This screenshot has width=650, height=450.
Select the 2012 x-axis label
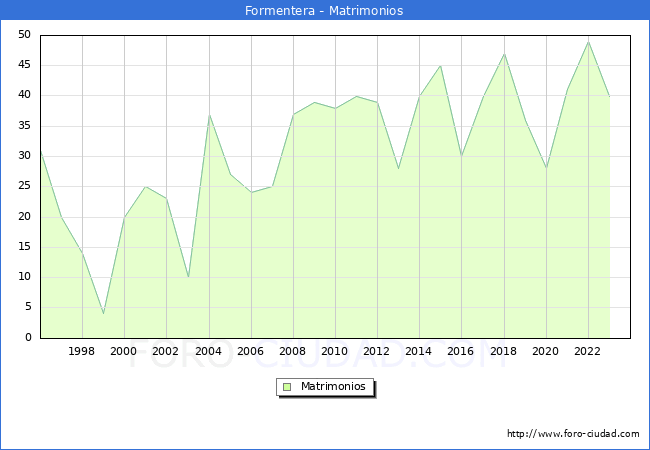376,351
